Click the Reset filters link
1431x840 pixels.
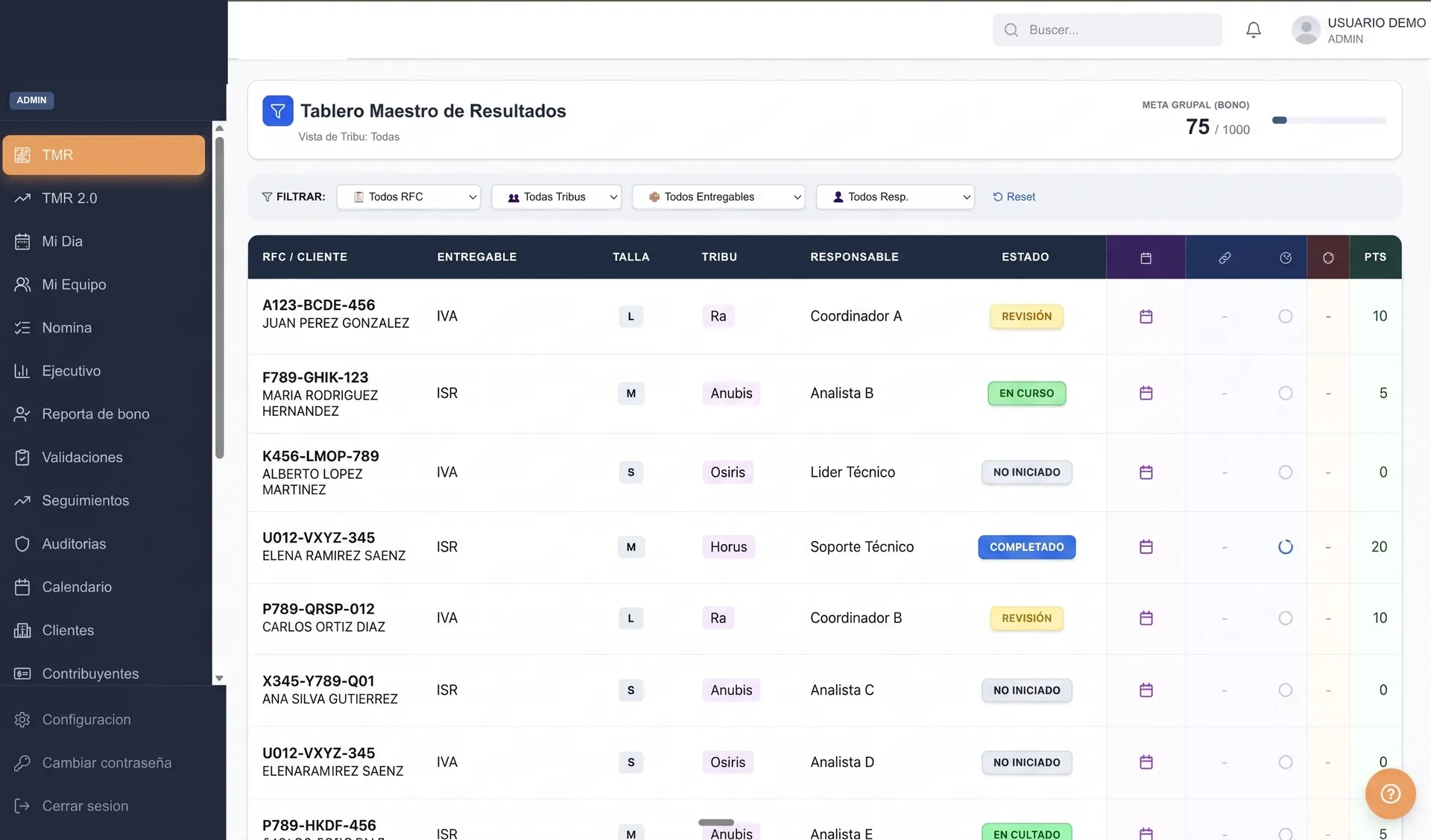pos(1014,197)
